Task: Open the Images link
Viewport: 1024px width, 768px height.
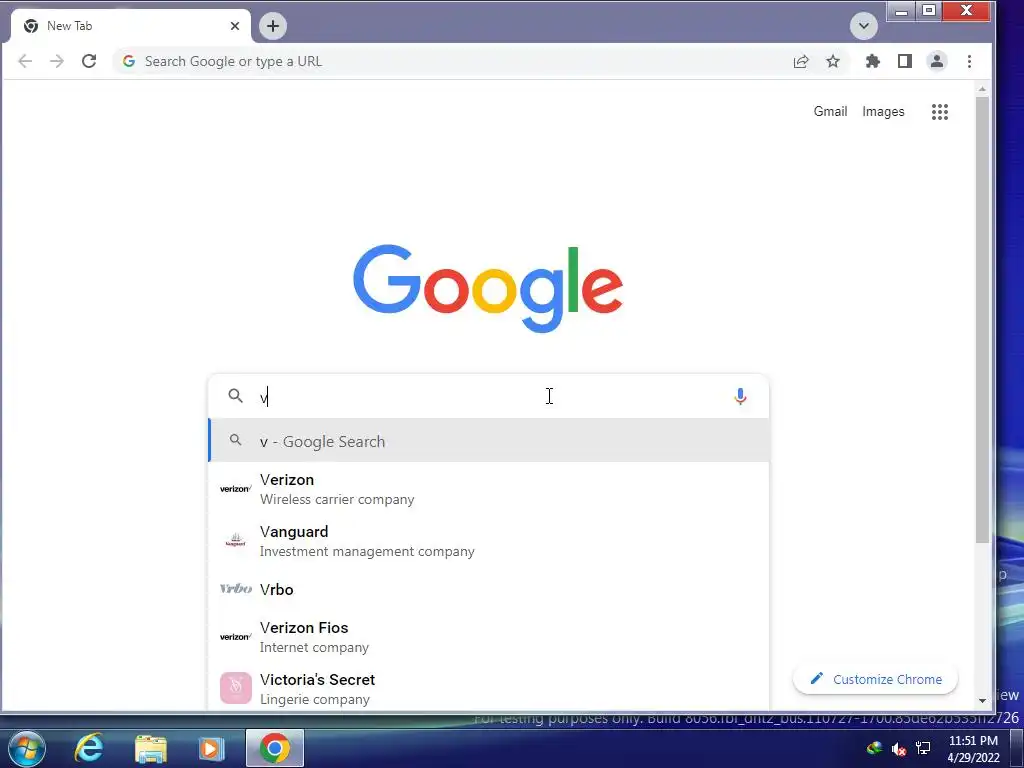Action: pos(883,112)
